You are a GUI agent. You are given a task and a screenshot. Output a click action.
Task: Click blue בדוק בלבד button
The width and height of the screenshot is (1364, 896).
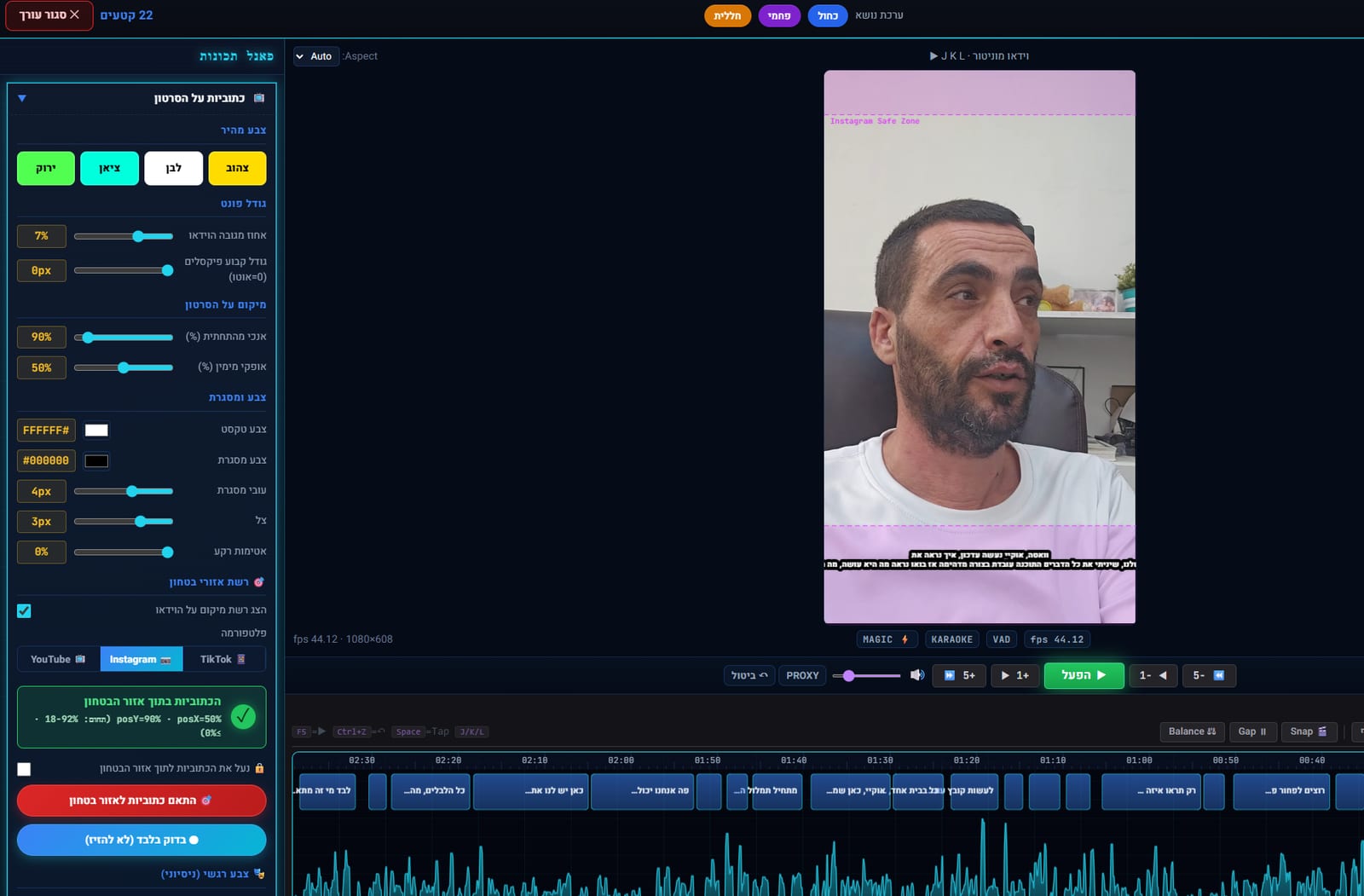coord(142,840)
